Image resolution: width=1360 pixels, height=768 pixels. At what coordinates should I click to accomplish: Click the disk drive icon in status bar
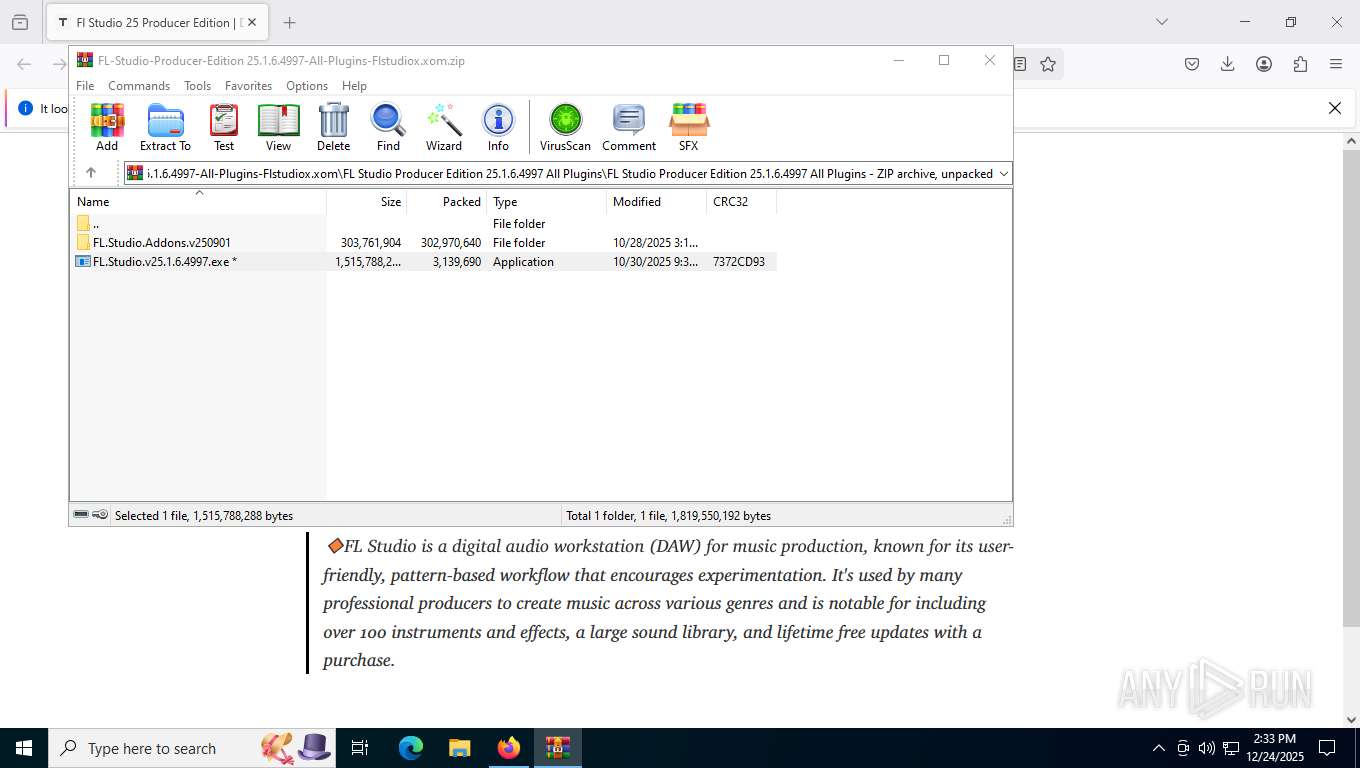[81, 515]
